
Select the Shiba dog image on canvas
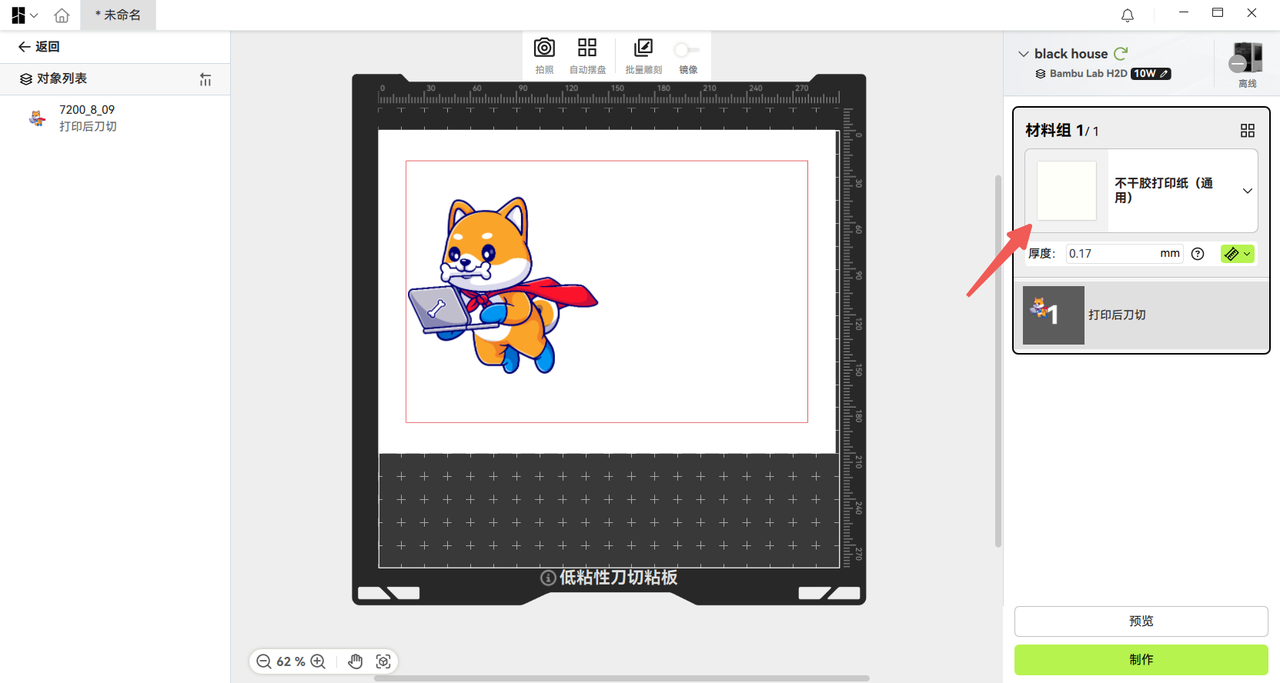pyautogui.click(x=502, y=285)
